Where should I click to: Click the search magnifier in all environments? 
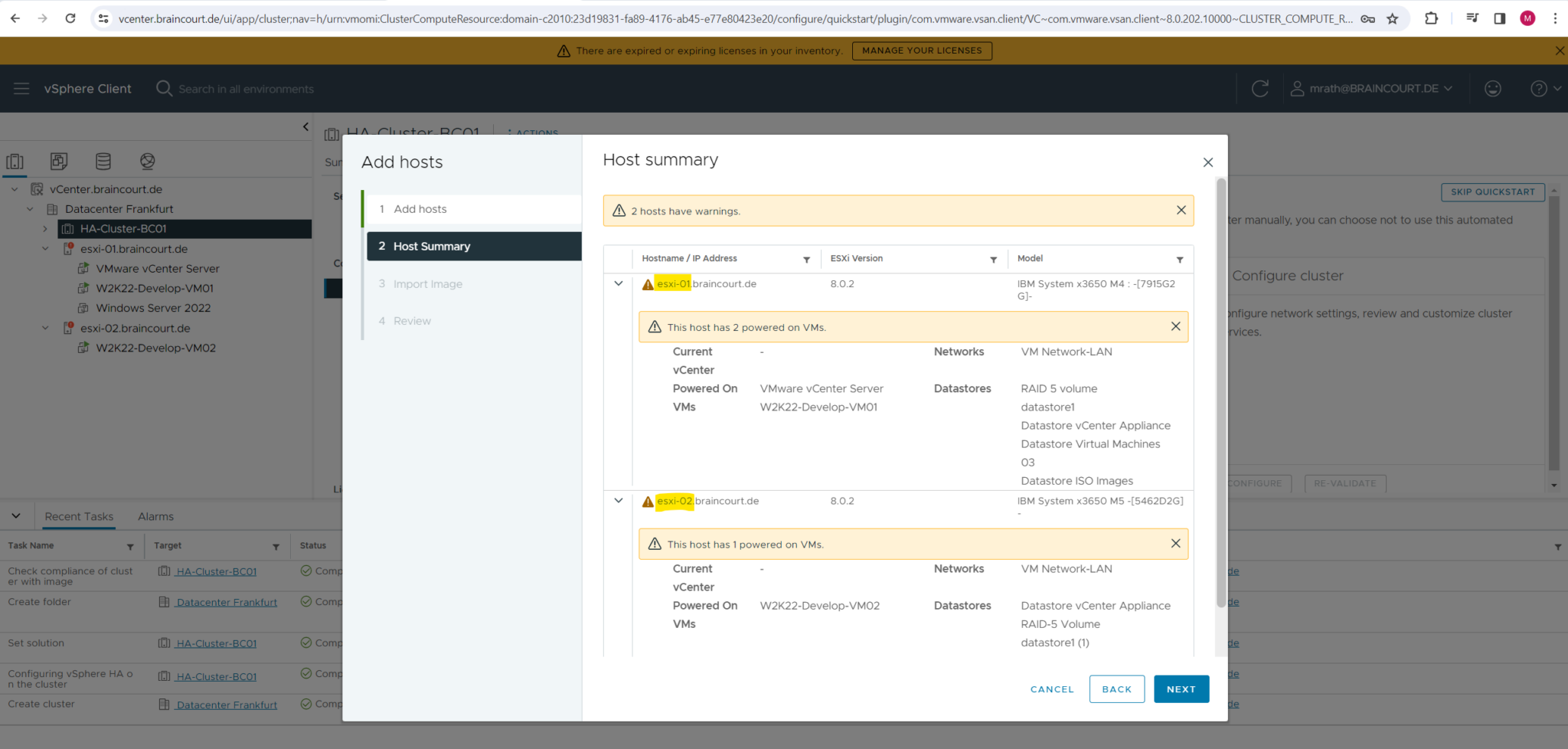coord(163,88)
